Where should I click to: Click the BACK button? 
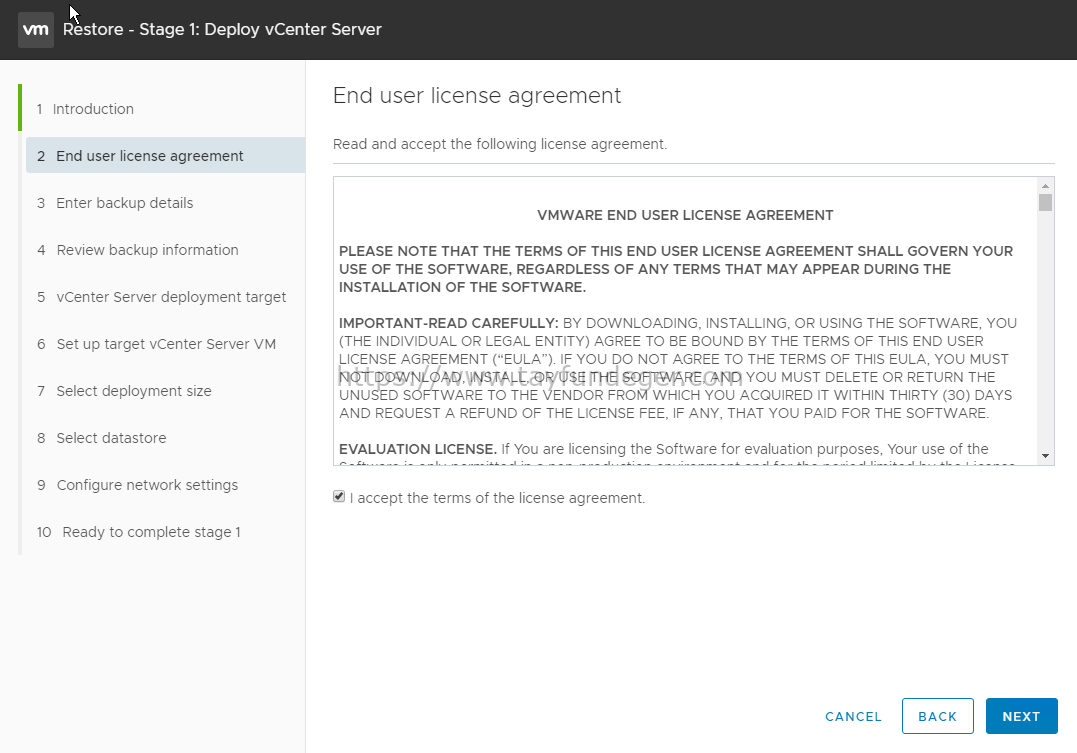pyautogui.click(x=938, y=716)
